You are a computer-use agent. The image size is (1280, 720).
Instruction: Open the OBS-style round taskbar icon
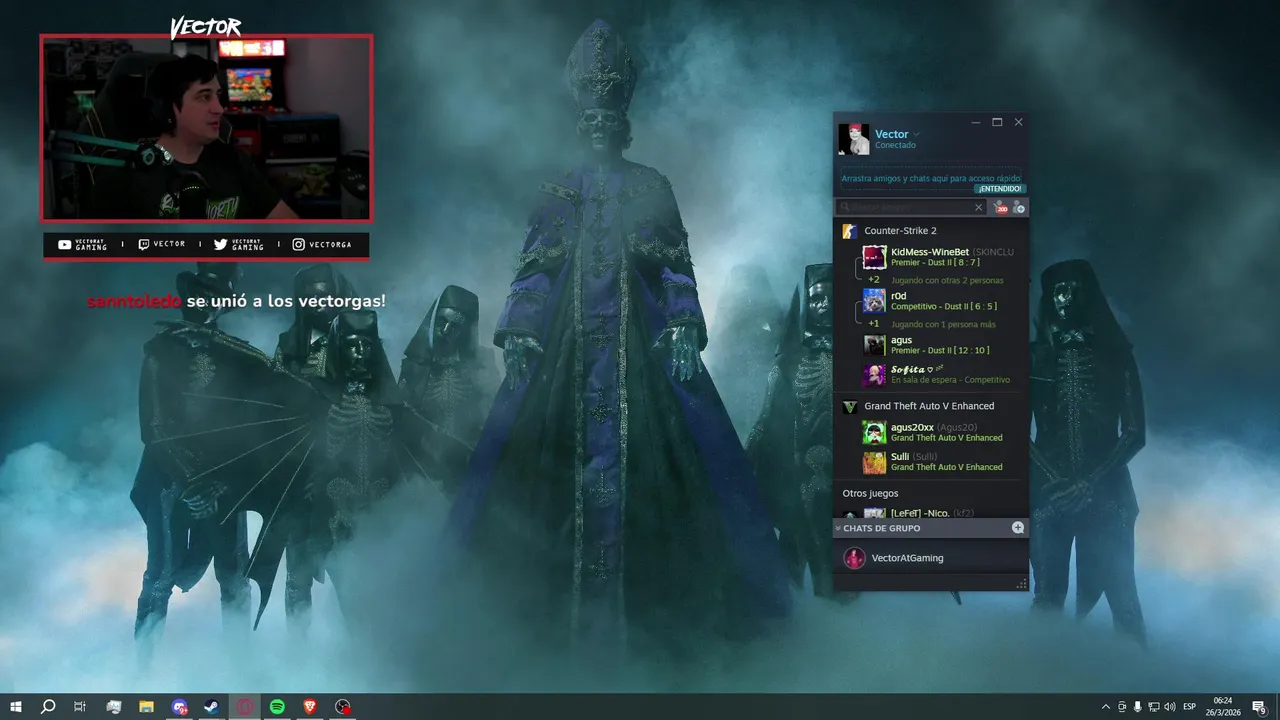tap(343, 707)
